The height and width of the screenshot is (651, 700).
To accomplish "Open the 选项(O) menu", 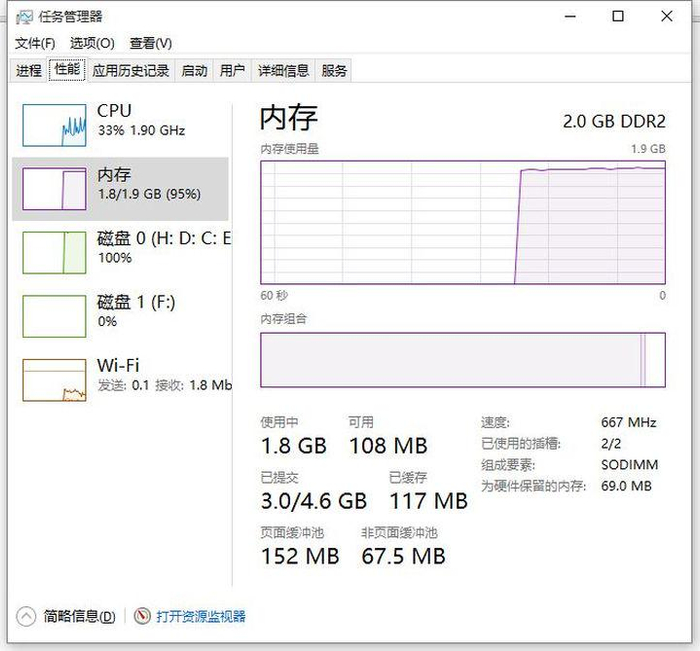I will tap(92, 43).
